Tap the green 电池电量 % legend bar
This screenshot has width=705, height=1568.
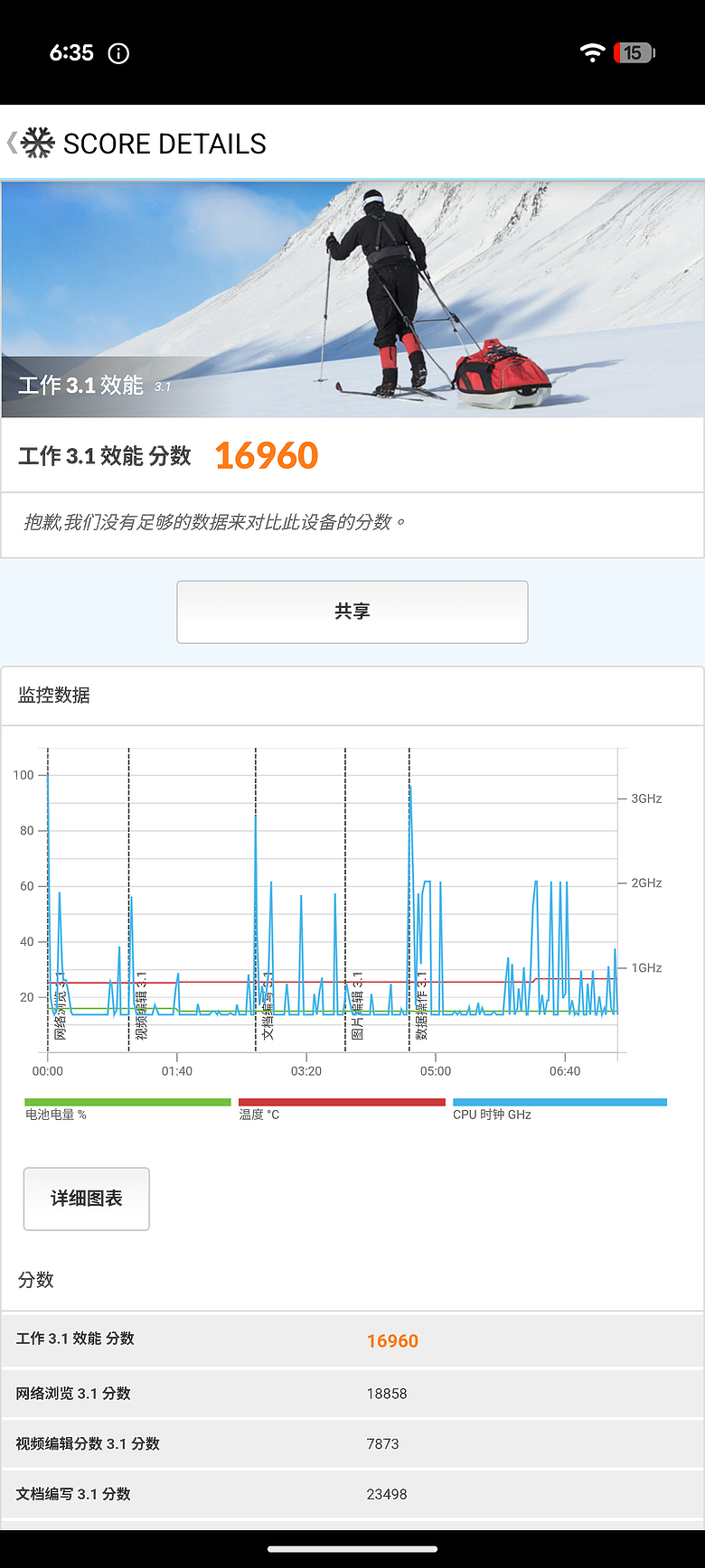click(x=127, y=1102)
